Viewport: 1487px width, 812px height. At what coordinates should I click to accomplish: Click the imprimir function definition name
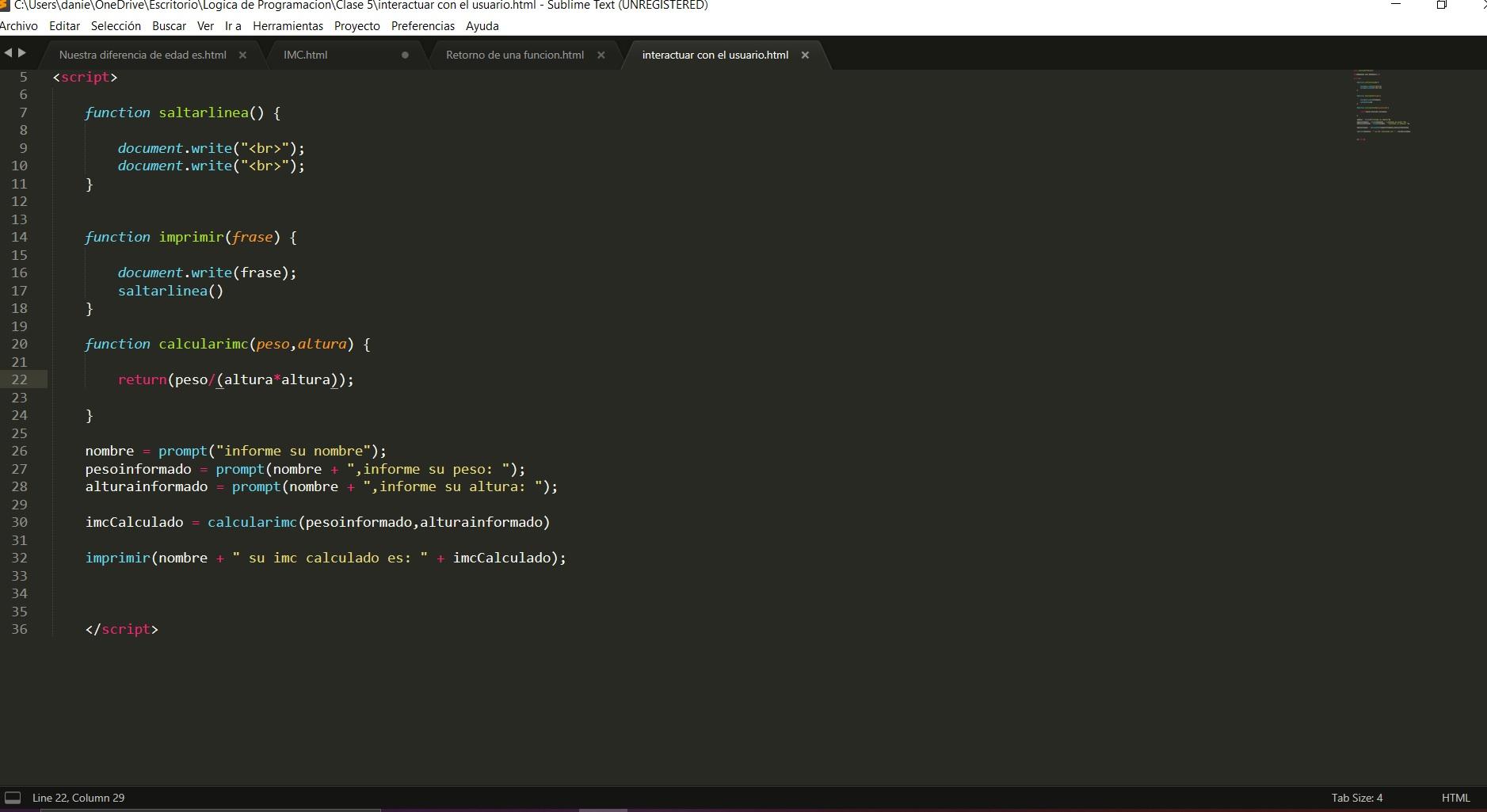pos(191,237)
